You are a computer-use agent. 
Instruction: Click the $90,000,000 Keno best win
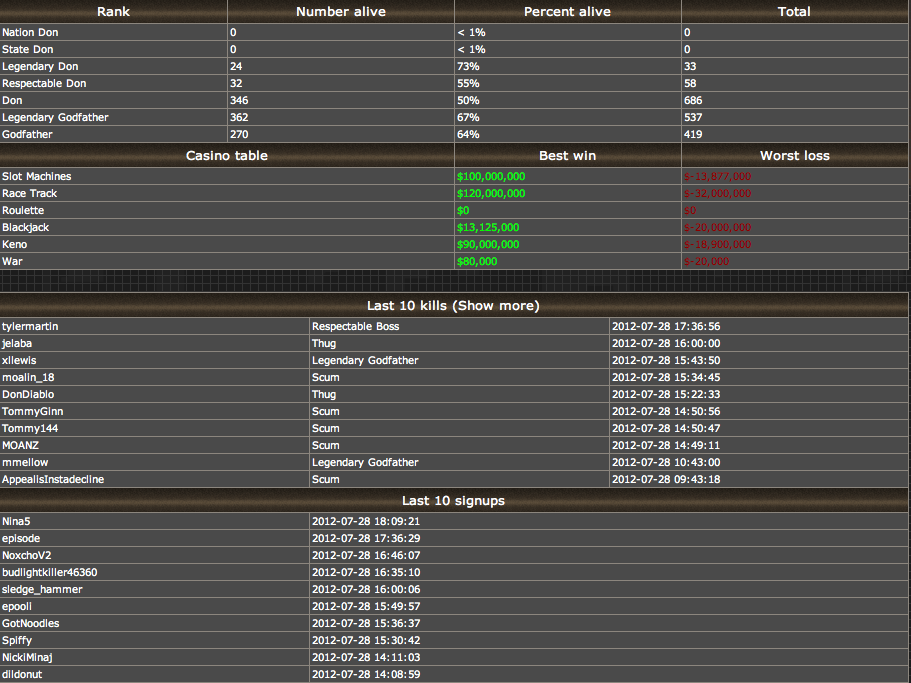(x=488, y=245)
